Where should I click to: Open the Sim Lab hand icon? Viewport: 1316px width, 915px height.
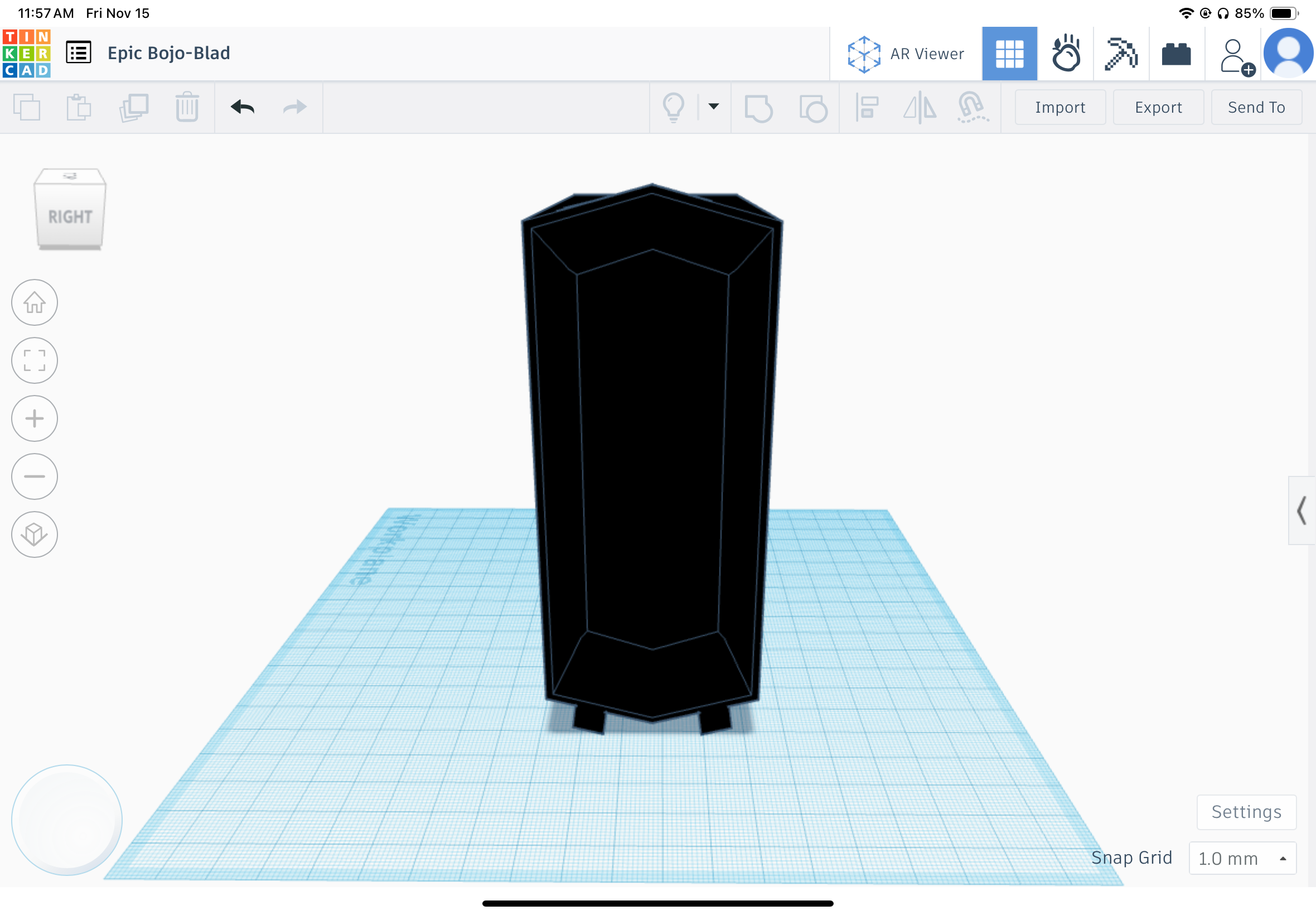tap(1065, 54)
